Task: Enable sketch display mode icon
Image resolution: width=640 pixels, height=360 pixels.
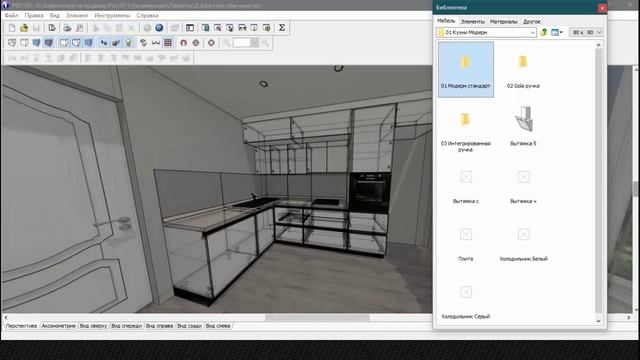Action: [24, 42]
